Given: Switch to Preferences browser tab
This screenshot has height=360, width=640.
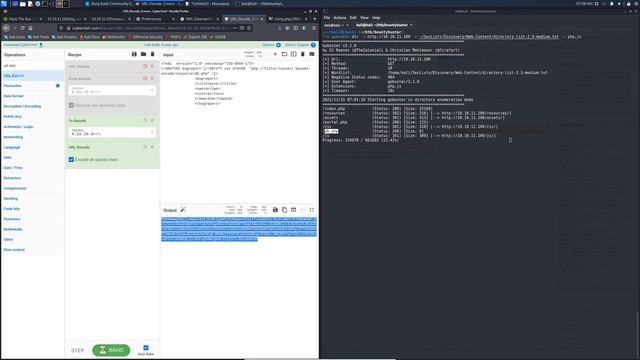Looking at the screenshot, I should tap(154, 19).
